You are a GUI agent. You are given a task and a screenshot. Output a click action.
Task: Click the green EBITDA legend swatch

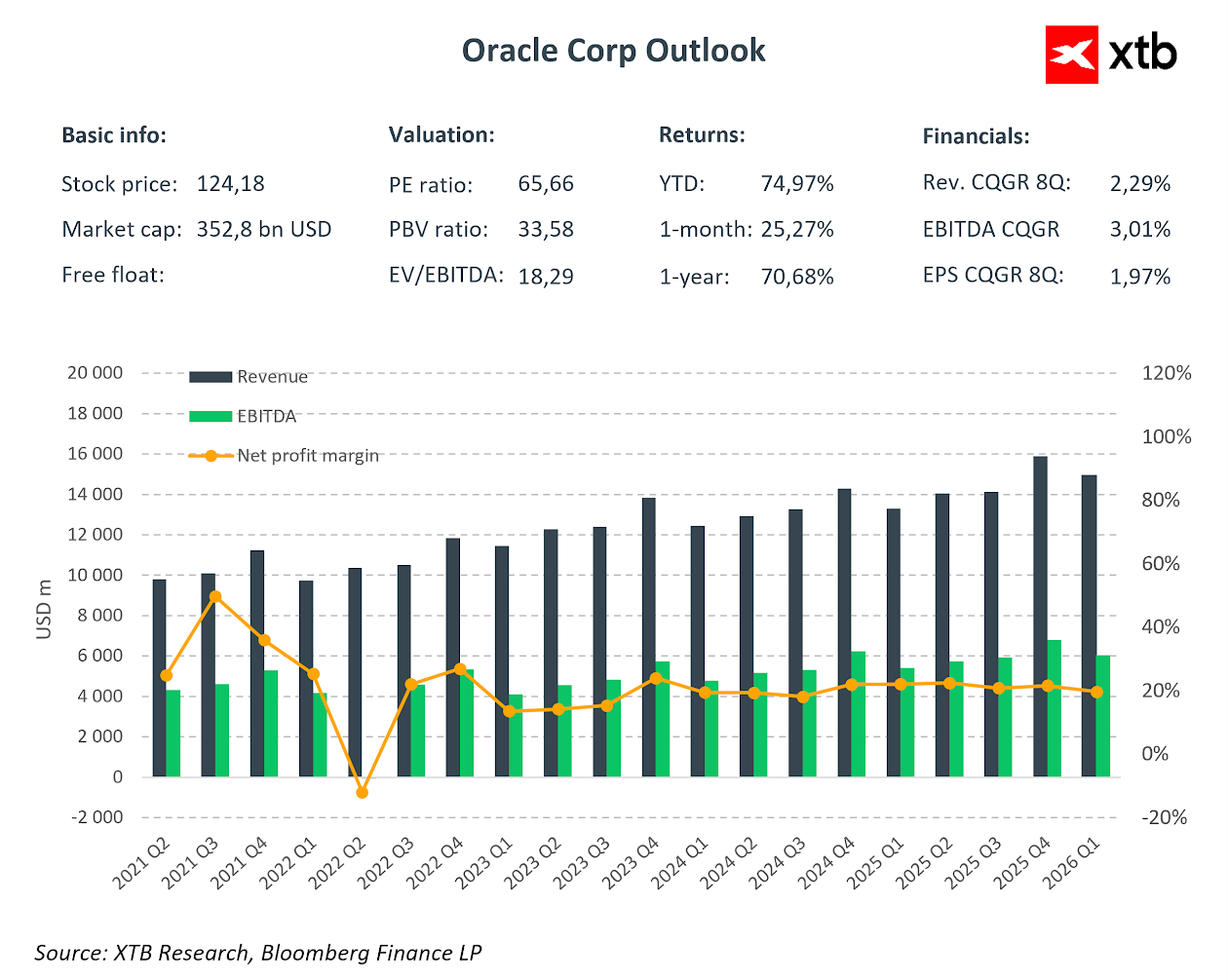(210, 416)
